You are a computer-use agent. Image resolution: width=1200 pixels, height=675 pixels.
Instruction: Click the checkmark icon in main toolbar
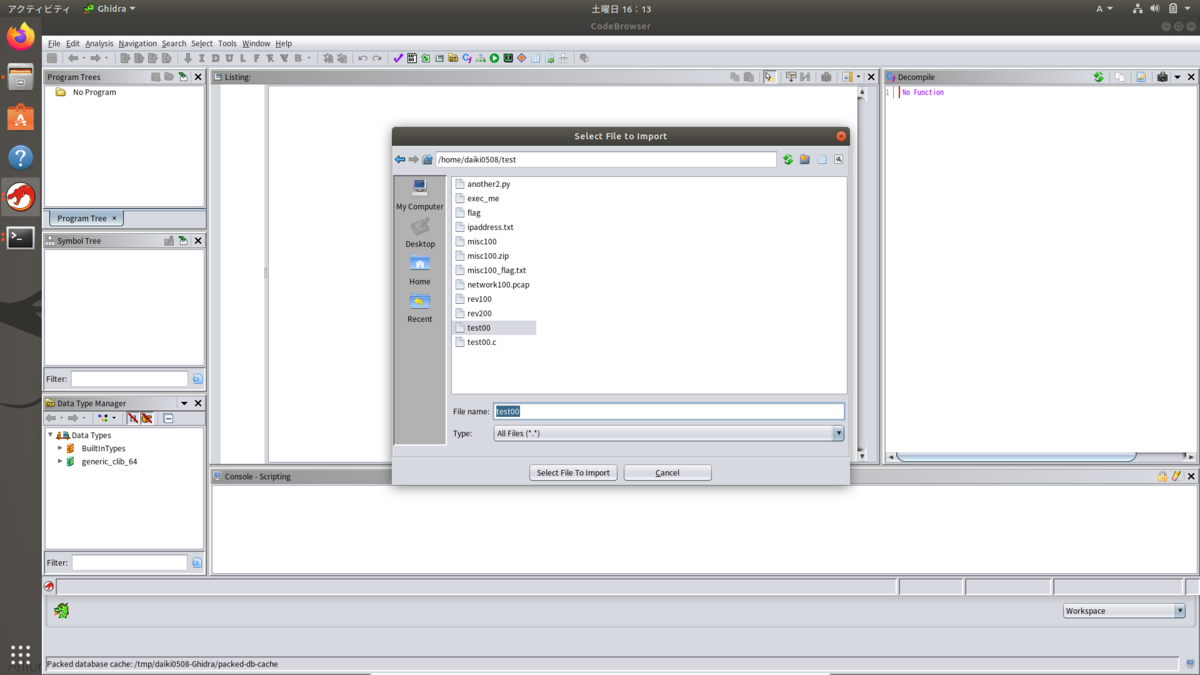point(398,58)
